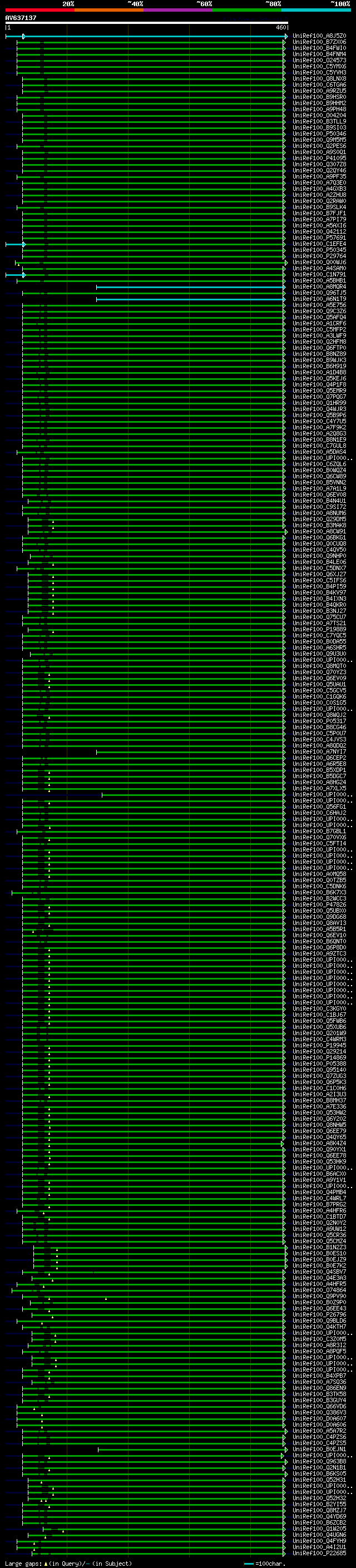Click the purple ~60% identity legend segment

click(x=179, y=10)
